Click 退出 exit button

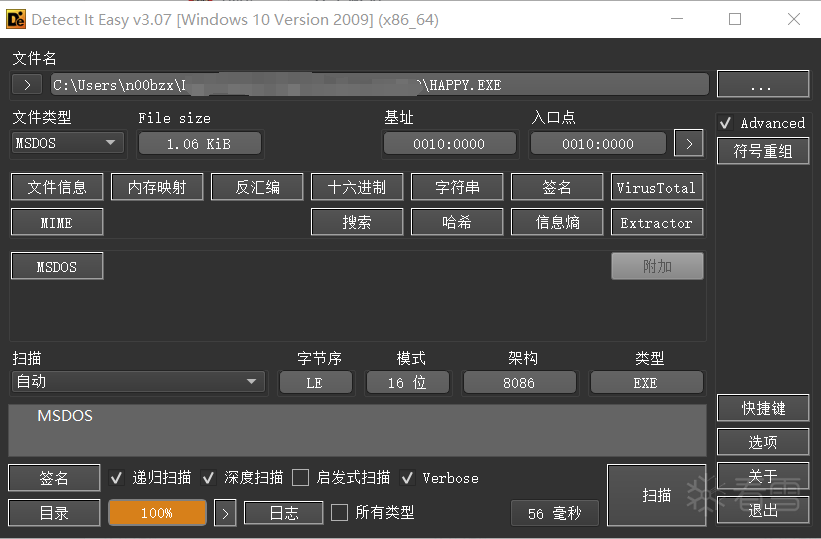point(762,510)
